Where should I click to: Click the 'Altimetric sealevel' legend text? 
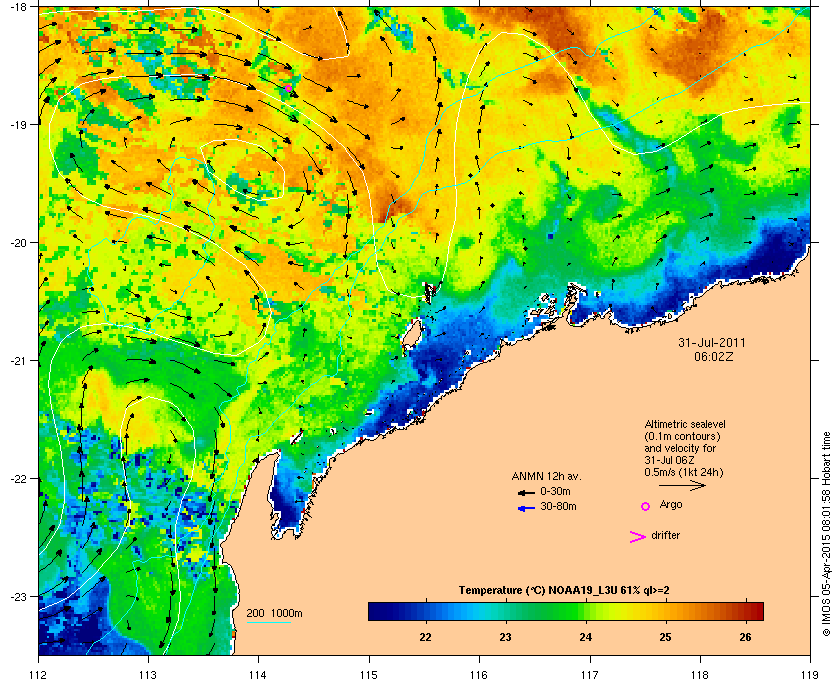pos(685,424)
